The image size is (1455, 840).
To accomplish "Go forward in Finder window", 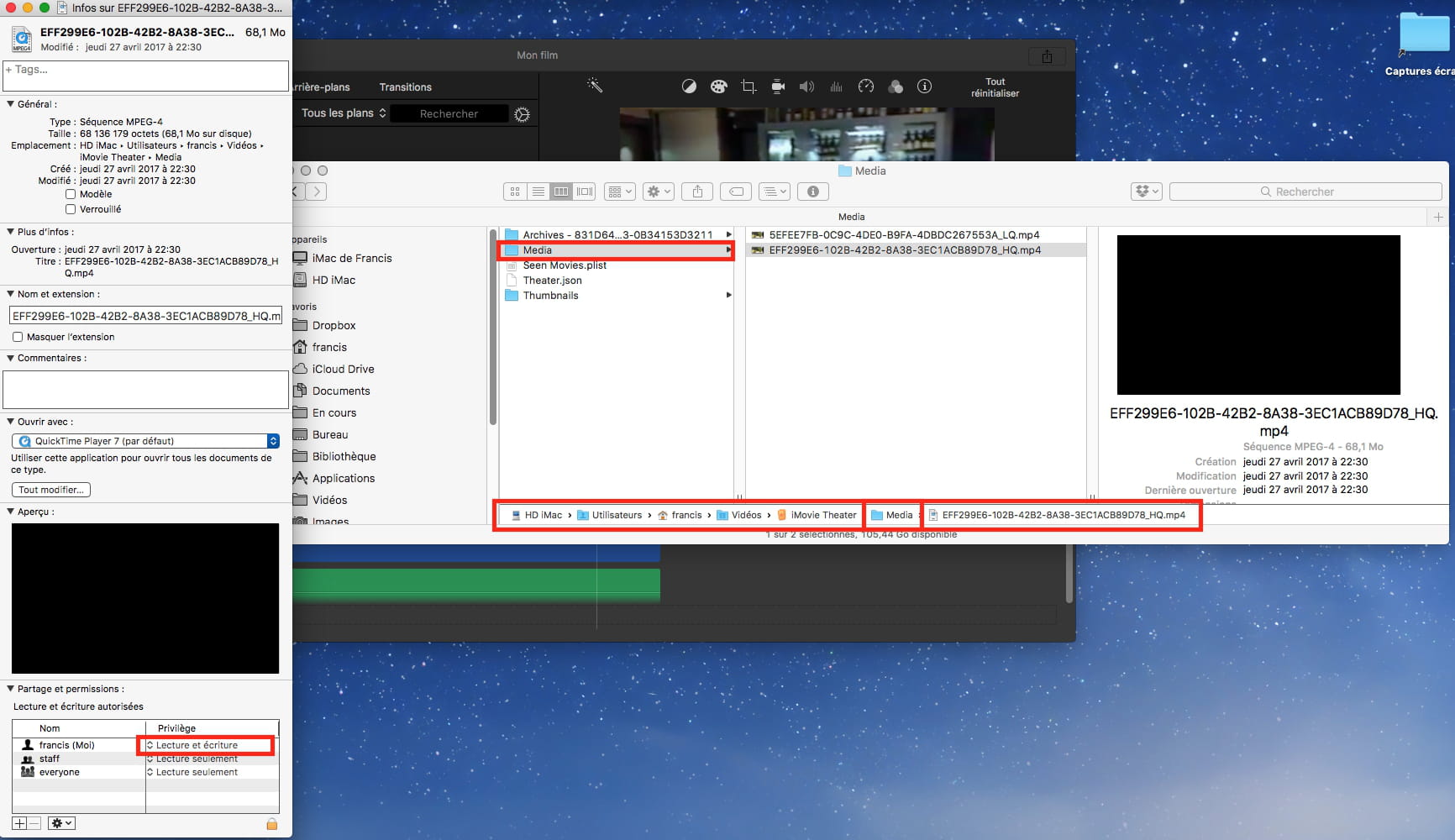I will [317, 192].
